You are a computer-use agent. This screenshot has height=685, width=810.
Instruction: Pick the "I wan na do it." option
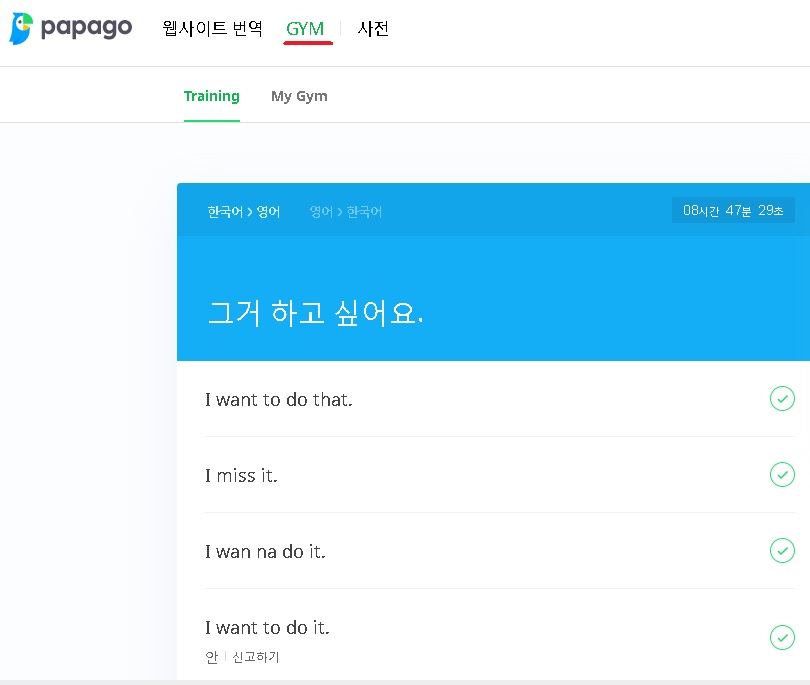coord(265,551)
